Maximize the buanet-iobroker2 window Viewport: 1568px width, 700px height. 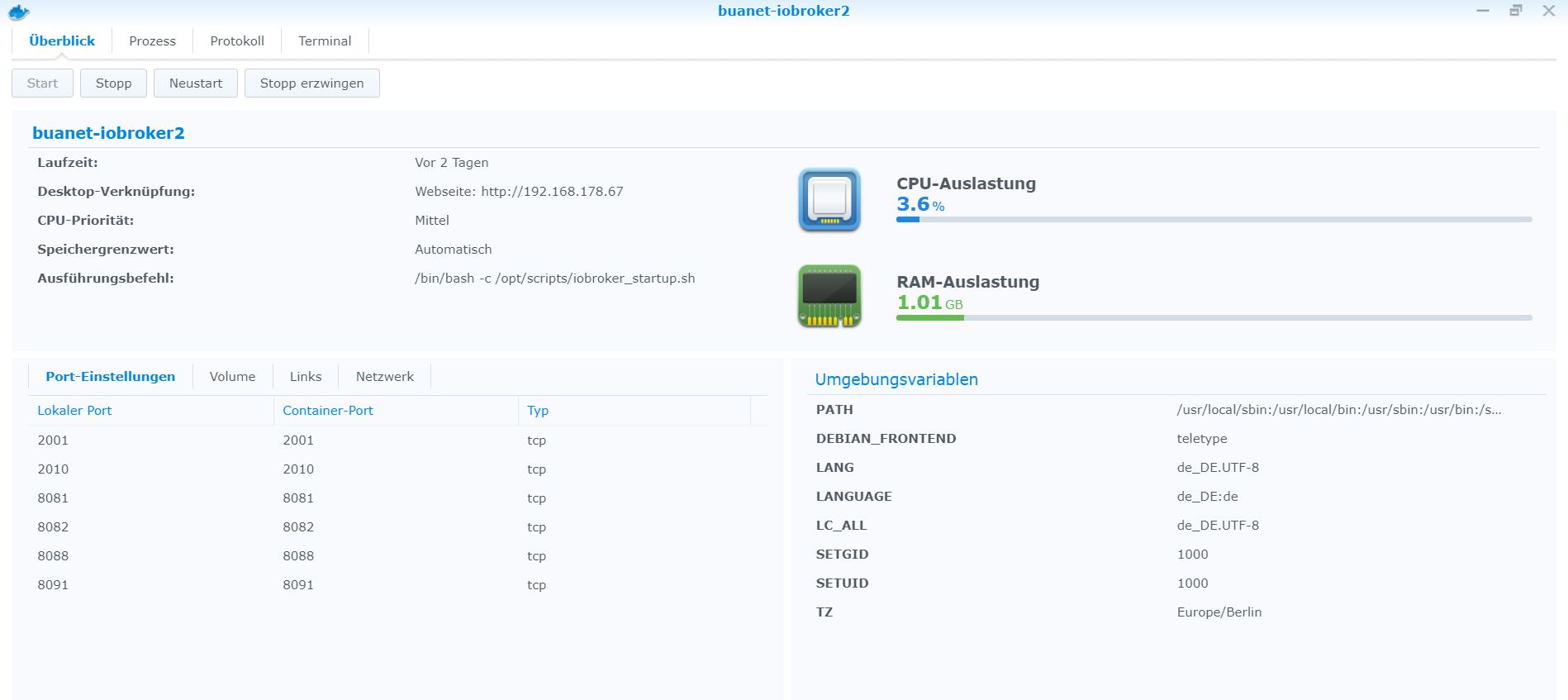[x=1516, y=11]
